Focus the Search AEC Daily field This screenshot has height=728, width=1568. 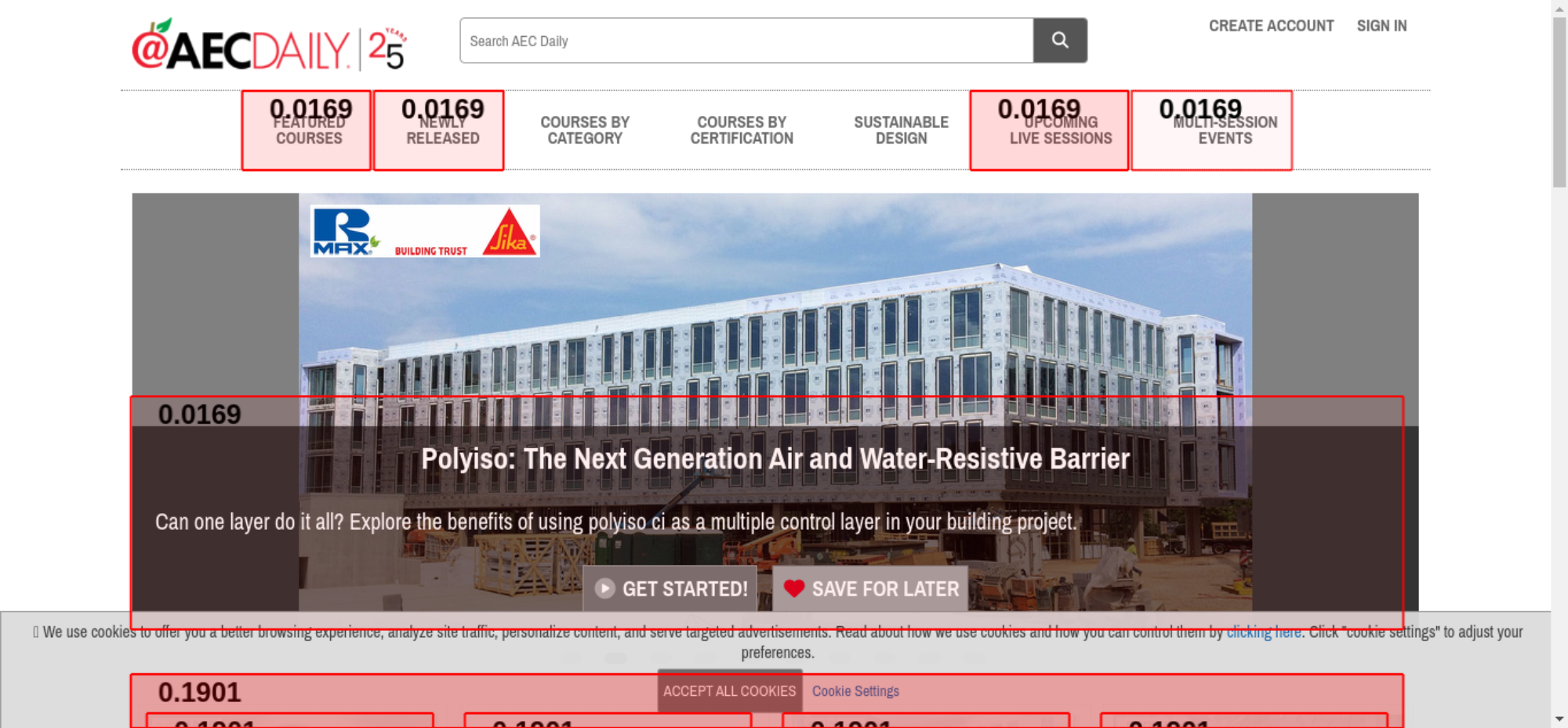click(x=746, y=41)
